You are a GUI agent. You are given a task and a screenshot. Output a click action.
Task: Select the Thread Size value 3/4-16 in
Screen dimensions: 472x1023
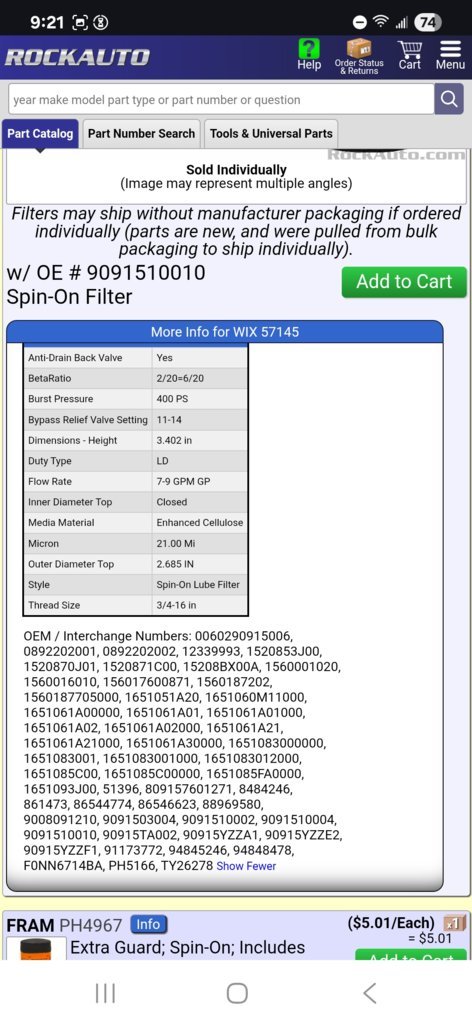pos(176,605)
